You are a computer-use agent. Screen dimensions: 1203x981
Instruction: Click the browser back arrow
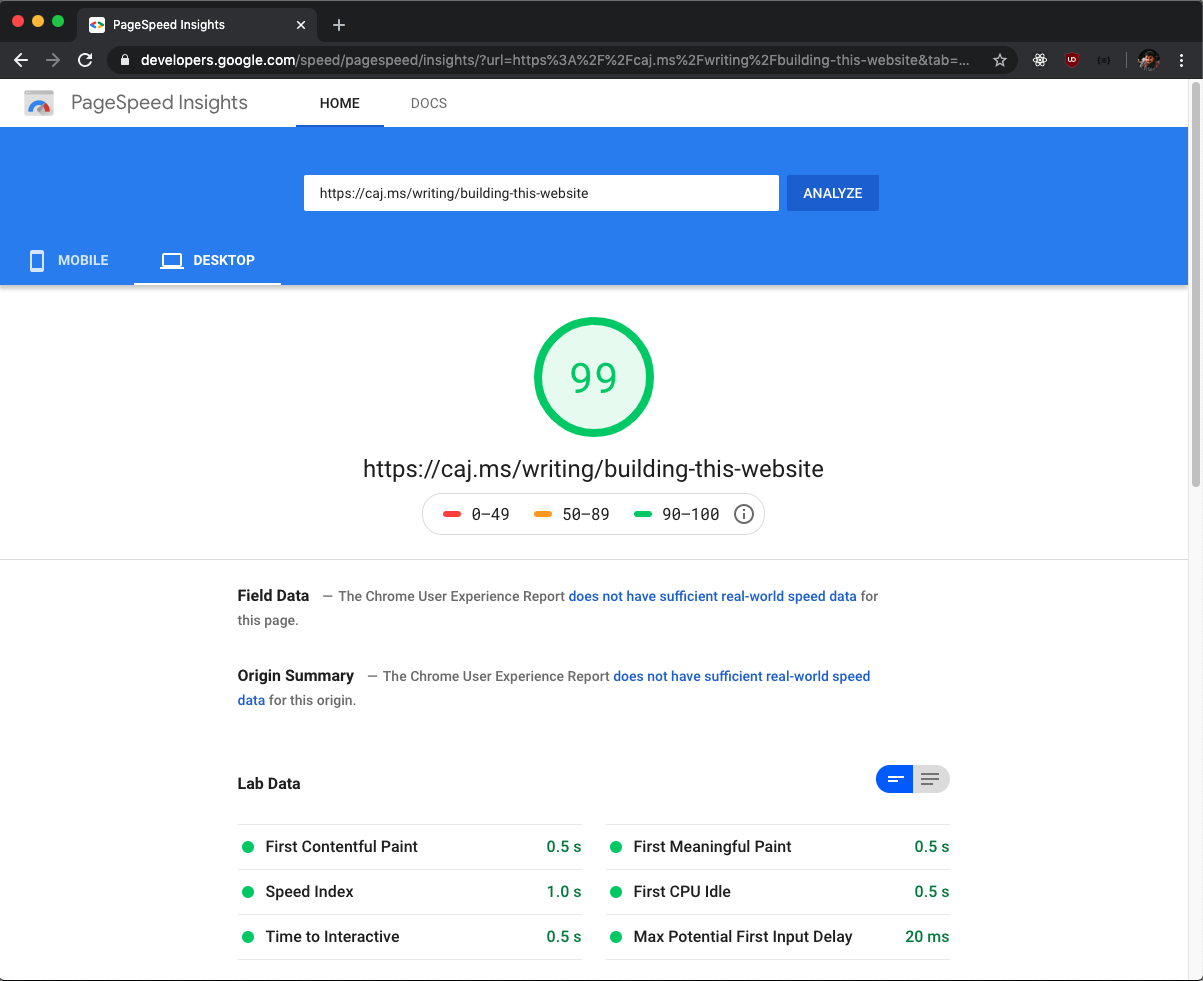tap(21, 60)
